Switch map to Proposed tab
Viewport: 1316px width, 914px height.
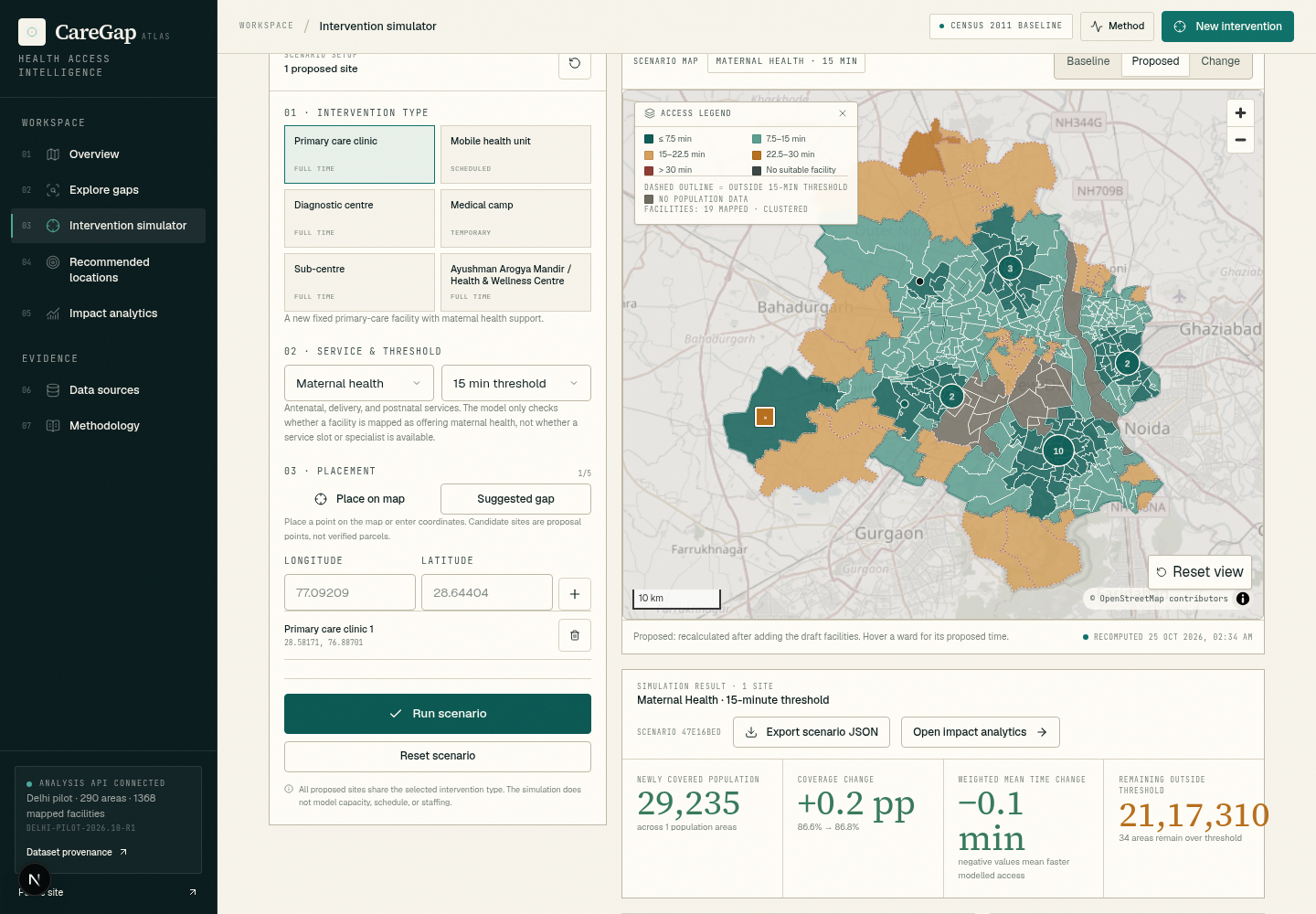pos(1155,61)
